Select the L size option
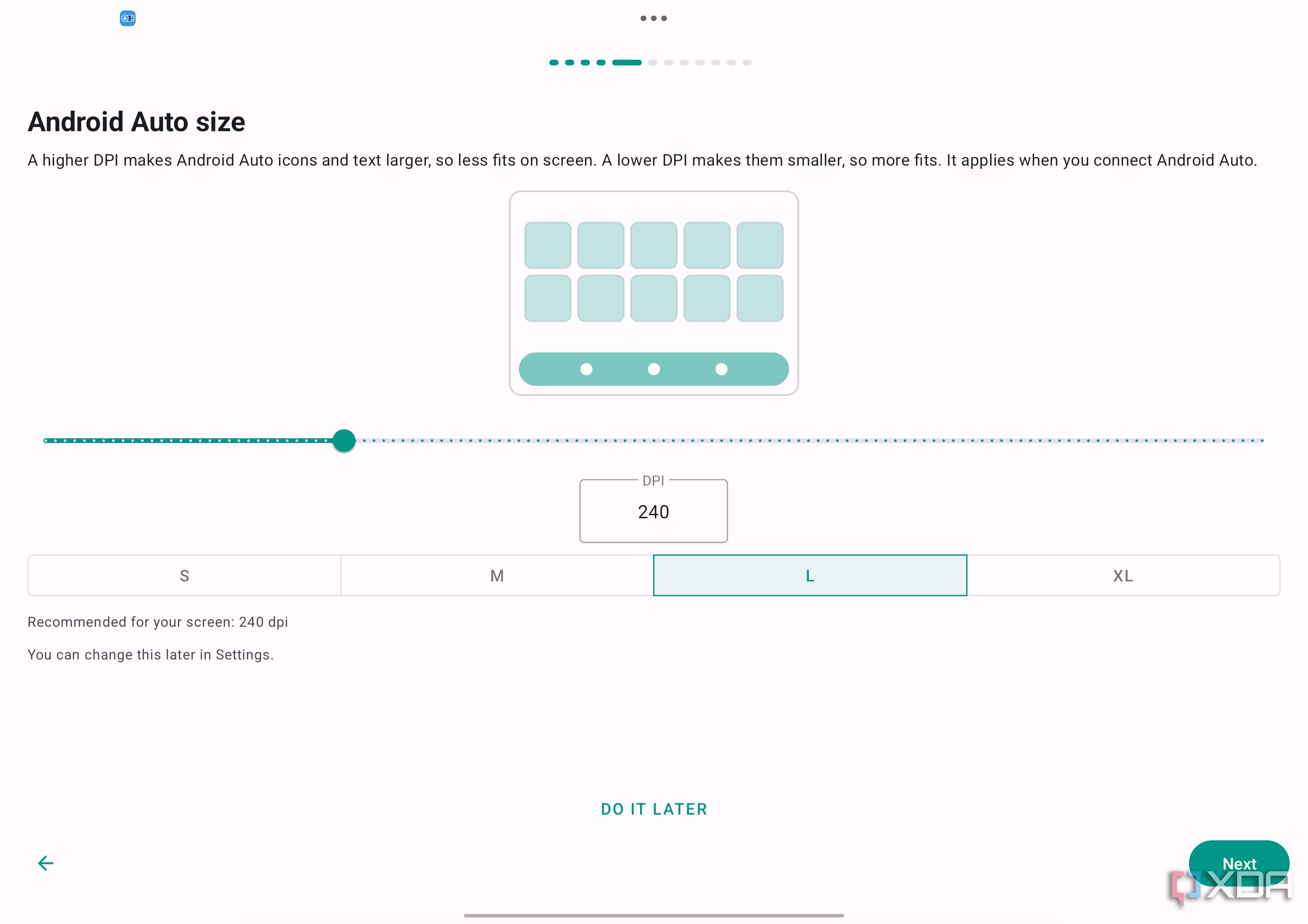The width and height of the screenshot is (1308, 924). pyautogui.click(x=810, y=576)
